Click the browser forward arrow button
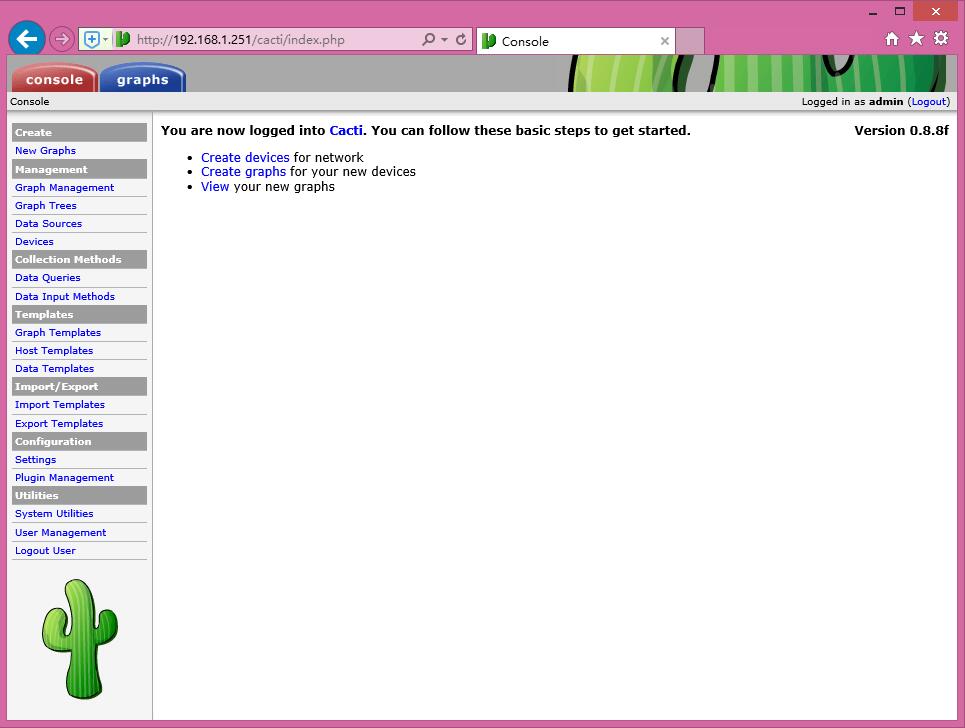965x728 pixels. (62, 39)
